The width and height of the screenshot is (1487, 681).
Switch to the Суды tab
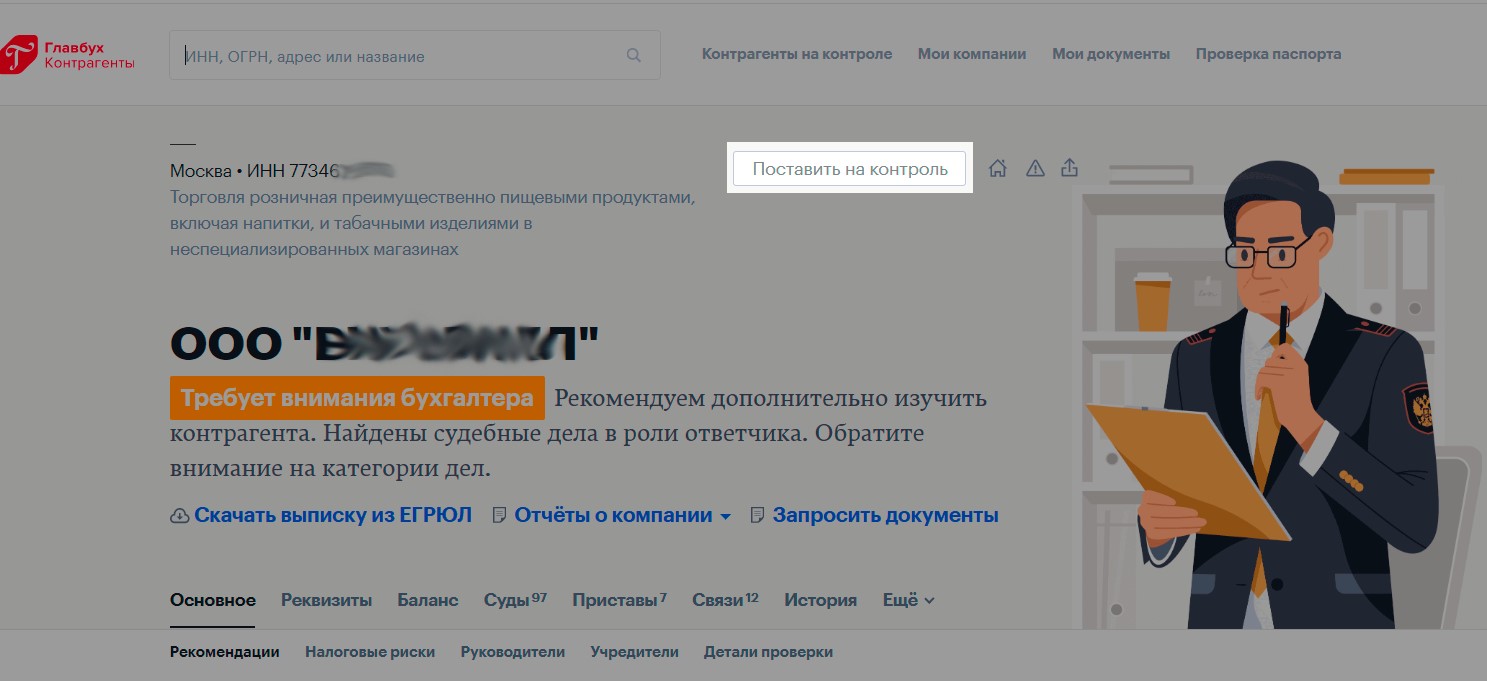click(514, 600)
